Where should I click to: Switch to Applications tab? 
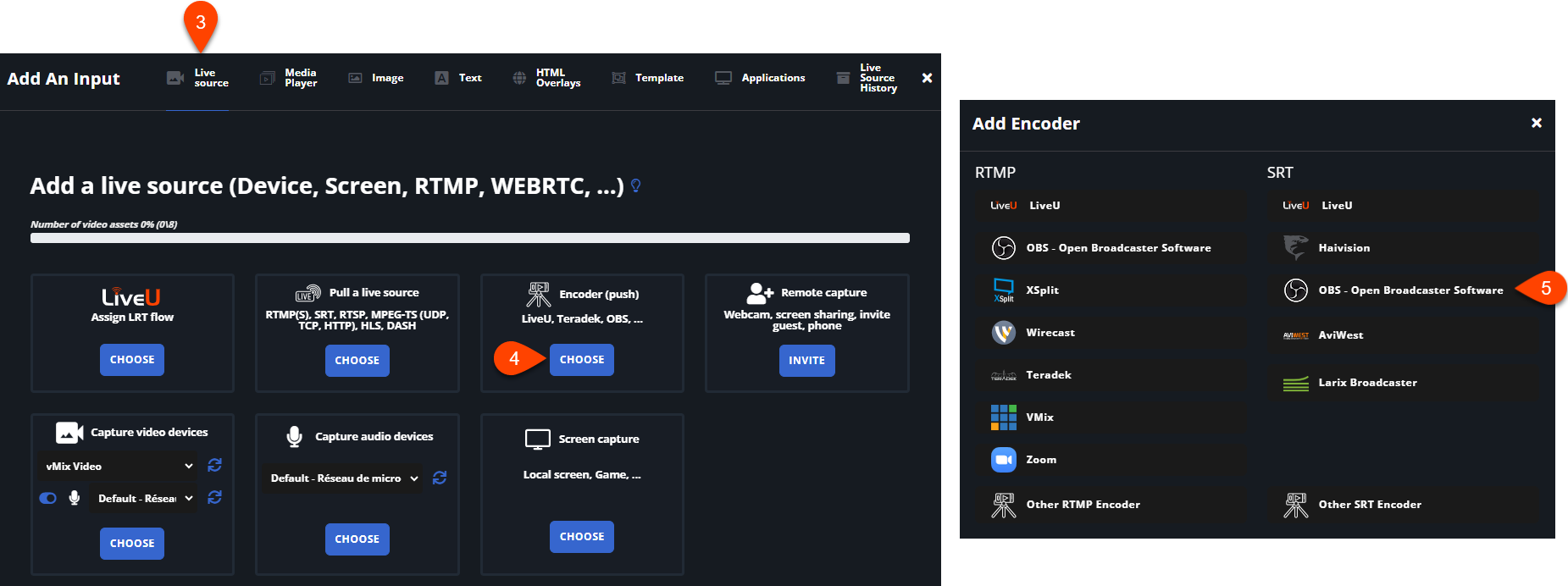(x=760, y=78)
